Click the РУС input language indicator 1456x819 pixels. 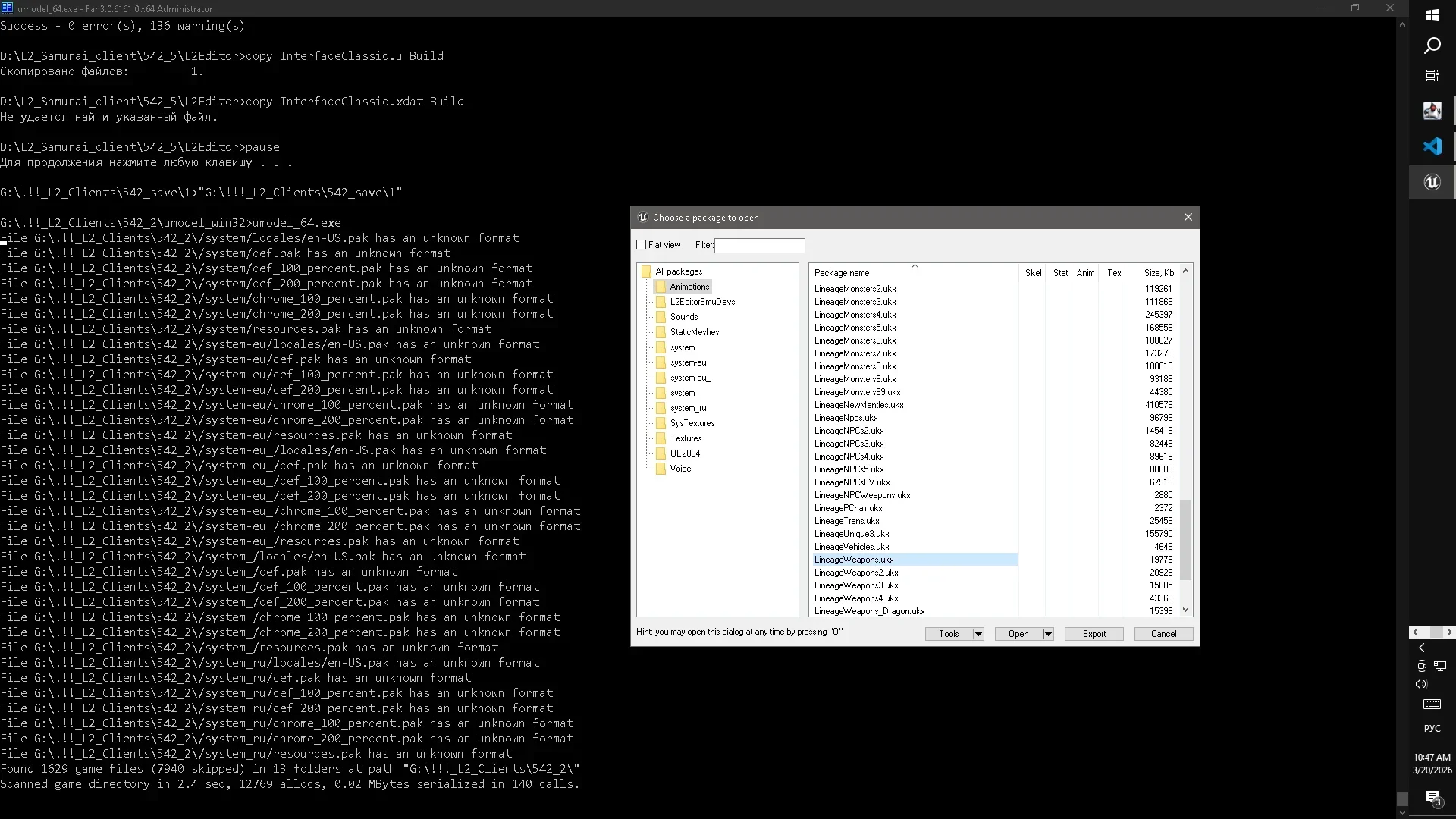click(x=1432, y=729)
